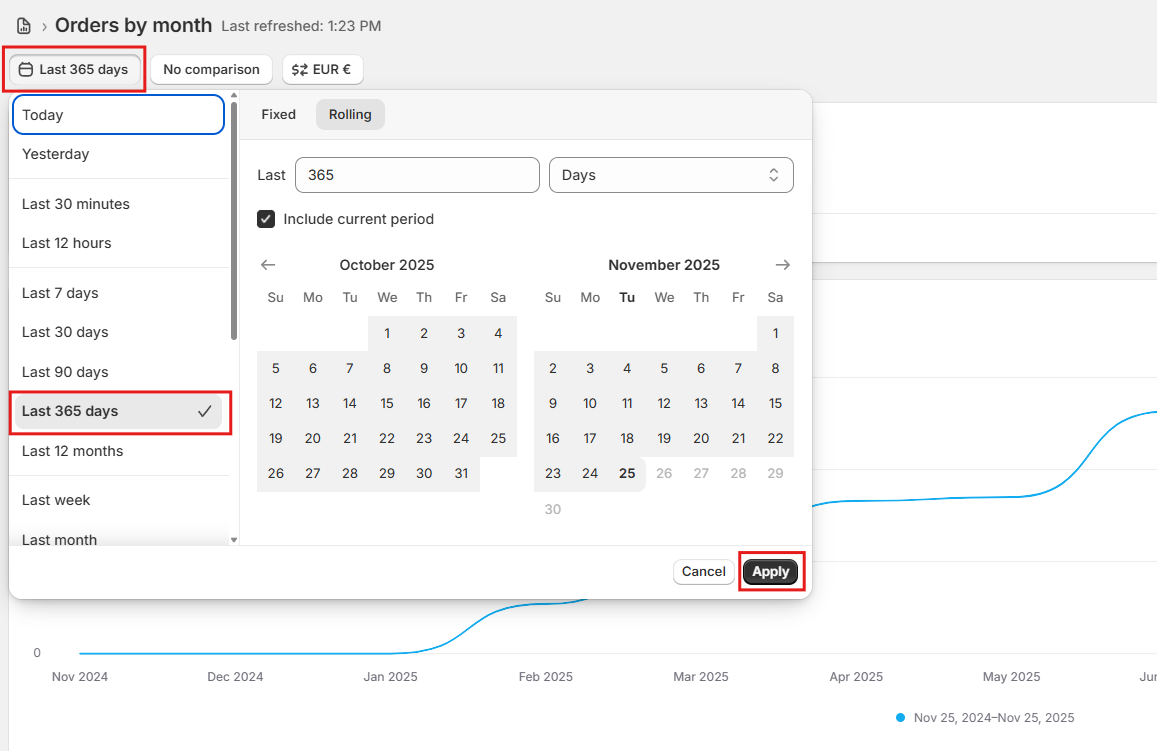Viewport: 1157px width, 751px height.
Task: Click the Feb 2025 axis label
Action: [545, 676]
